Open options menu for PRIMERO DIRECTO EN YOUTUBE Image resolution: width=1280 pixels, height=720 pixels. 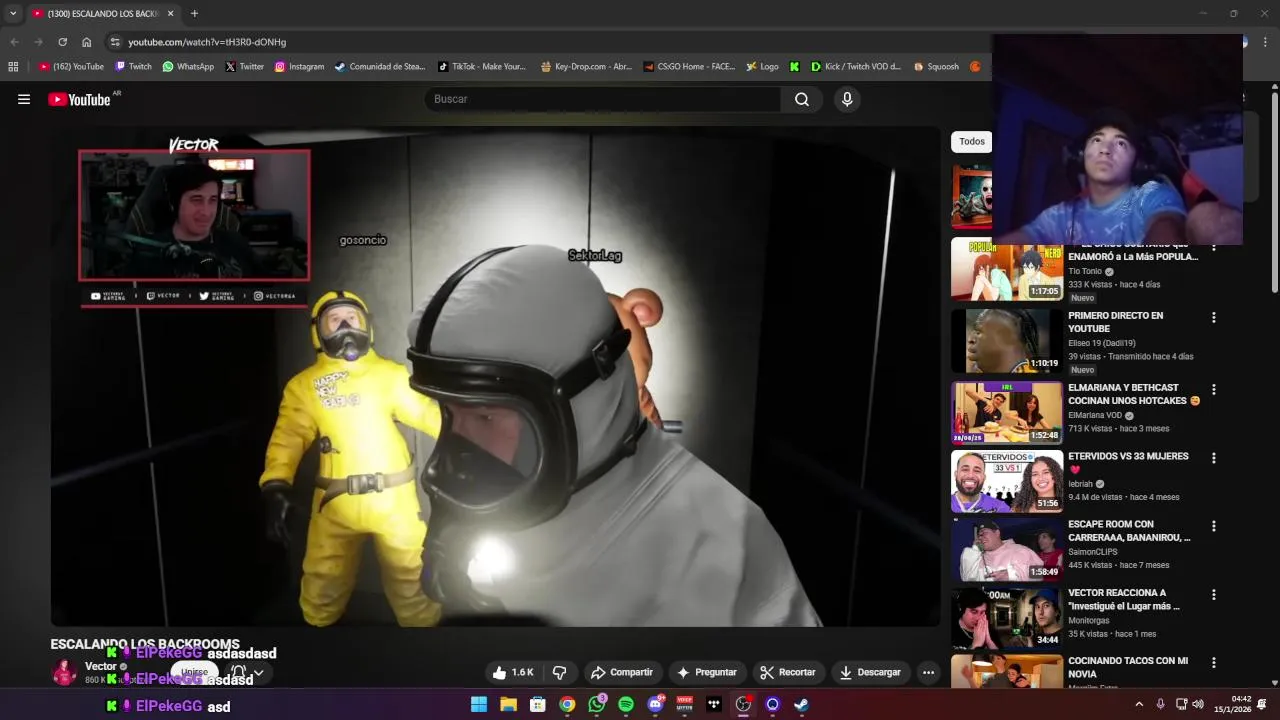1214,318
